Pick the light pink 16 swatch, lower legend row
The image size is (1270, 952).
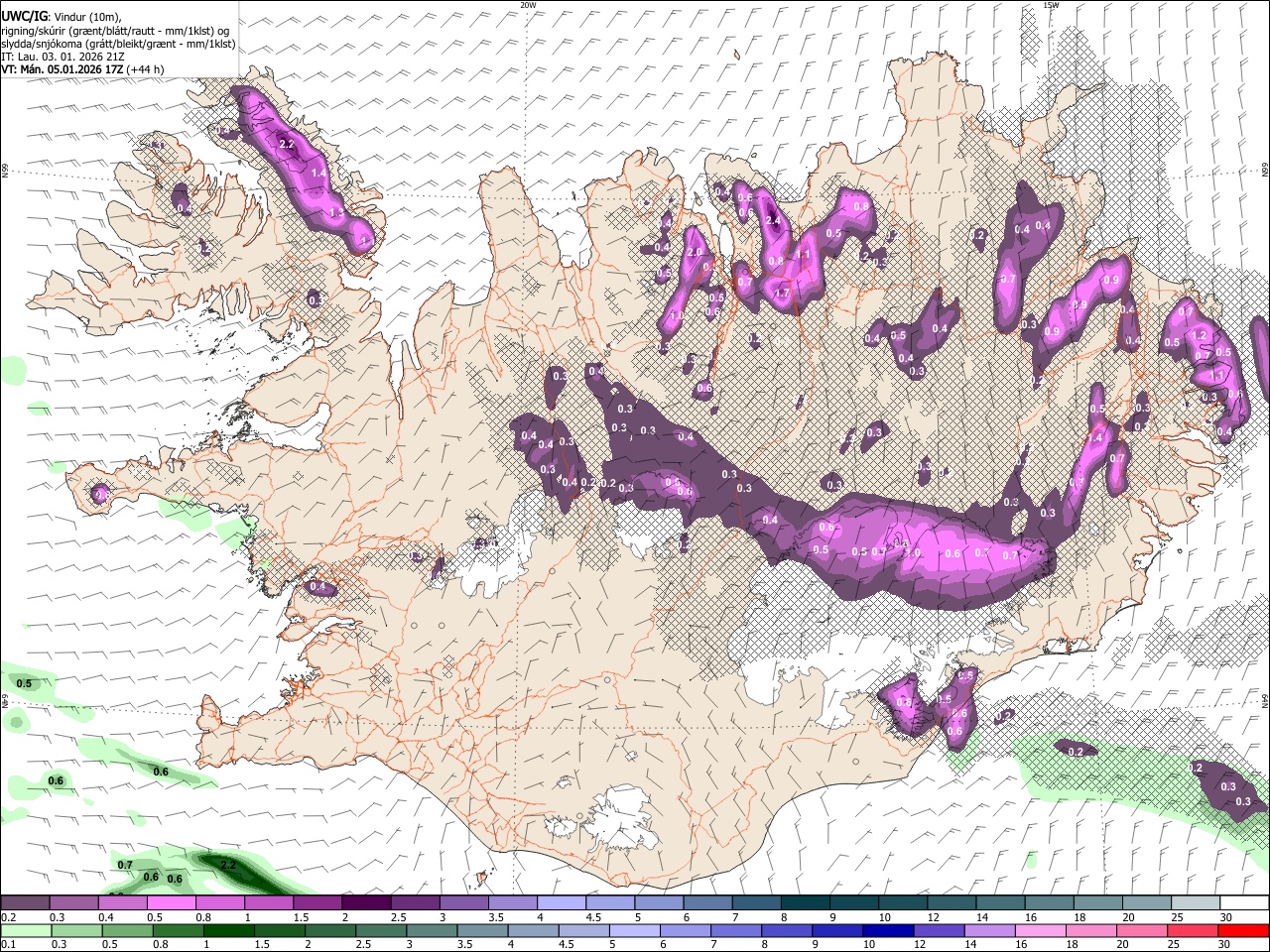click(x=1042, y=931)
